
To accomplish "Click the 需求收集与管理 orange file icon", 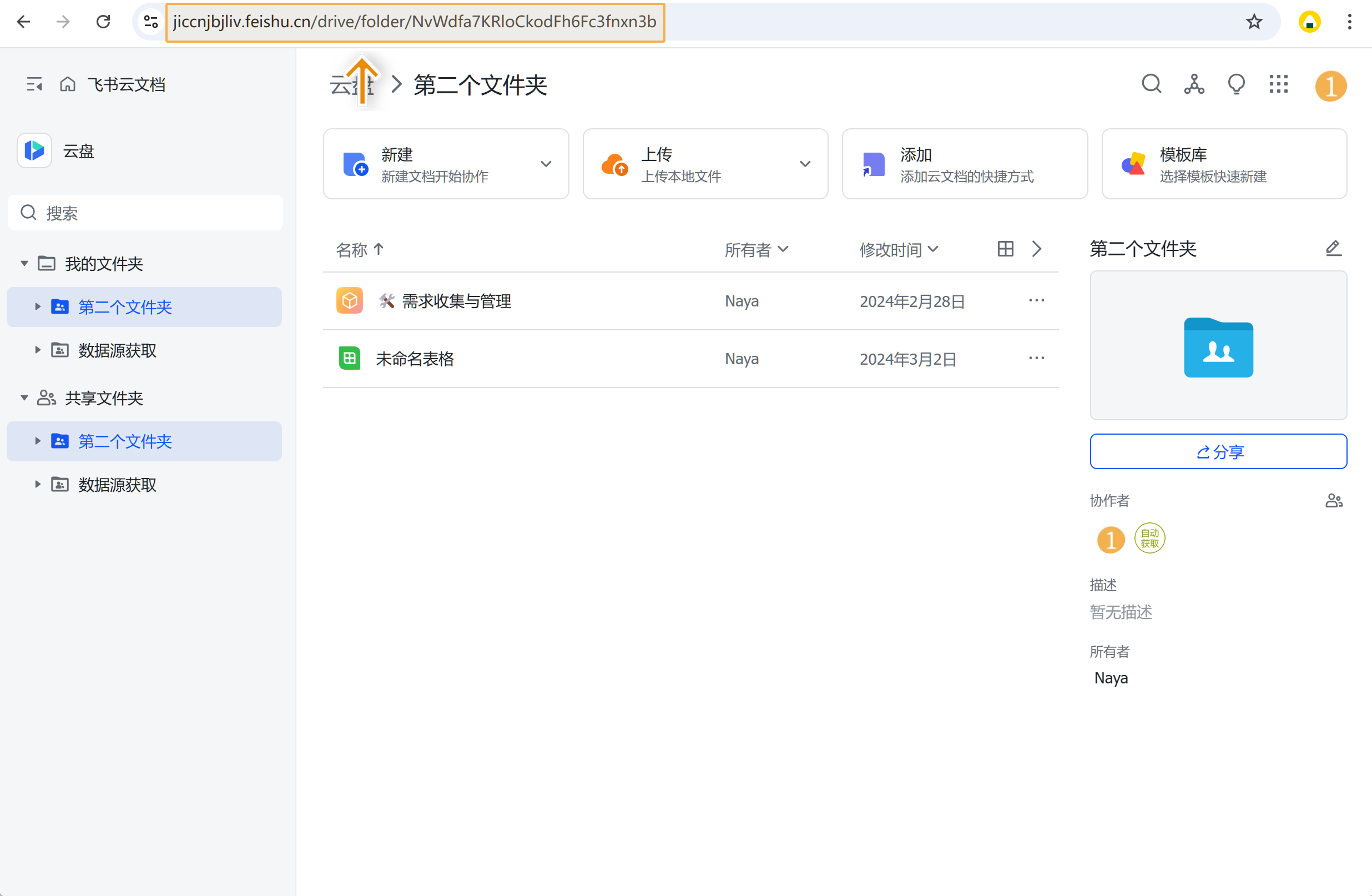I will click(349, 300).
